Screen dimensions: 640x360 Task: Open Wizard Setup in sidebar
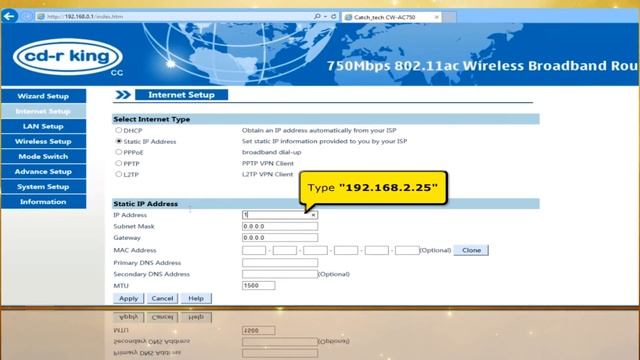43,96
